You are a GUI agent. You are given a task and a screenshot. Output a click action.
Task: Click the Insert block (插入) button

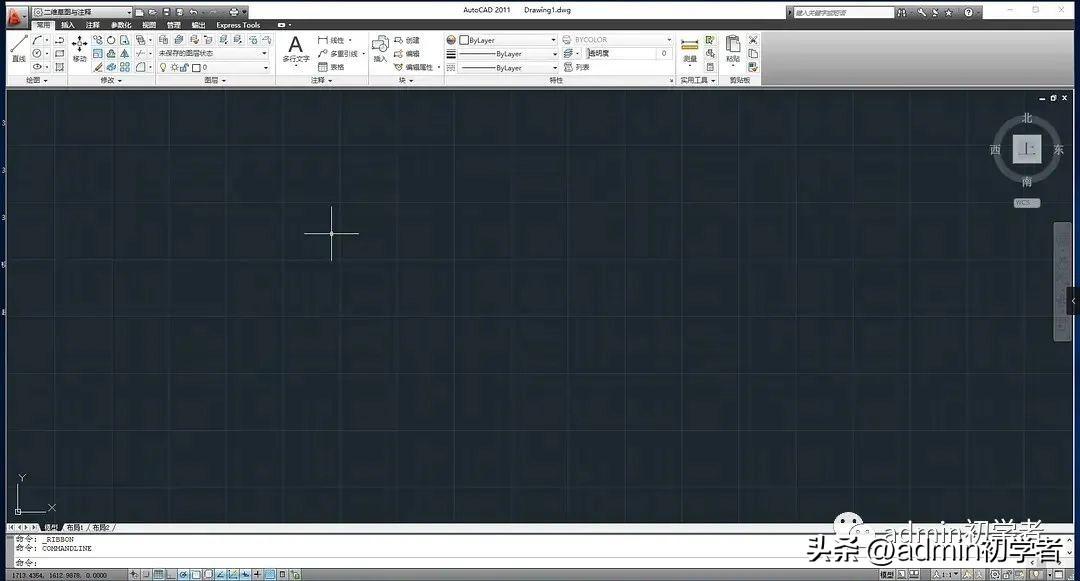(x=380, y=49)
